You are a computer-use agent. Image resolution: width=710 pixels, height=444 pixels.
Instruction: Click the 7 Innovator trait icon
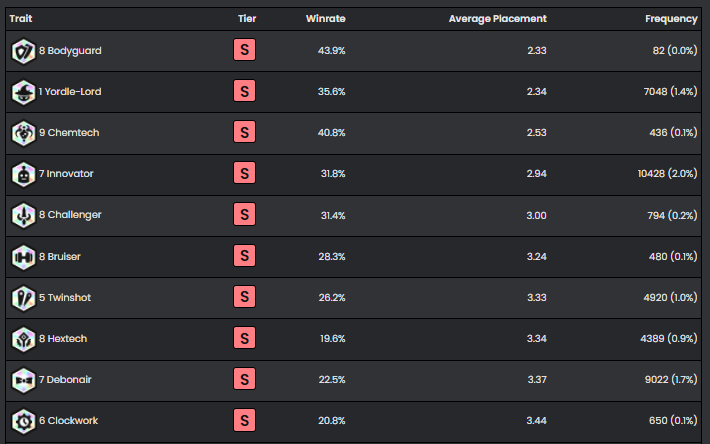23,174
